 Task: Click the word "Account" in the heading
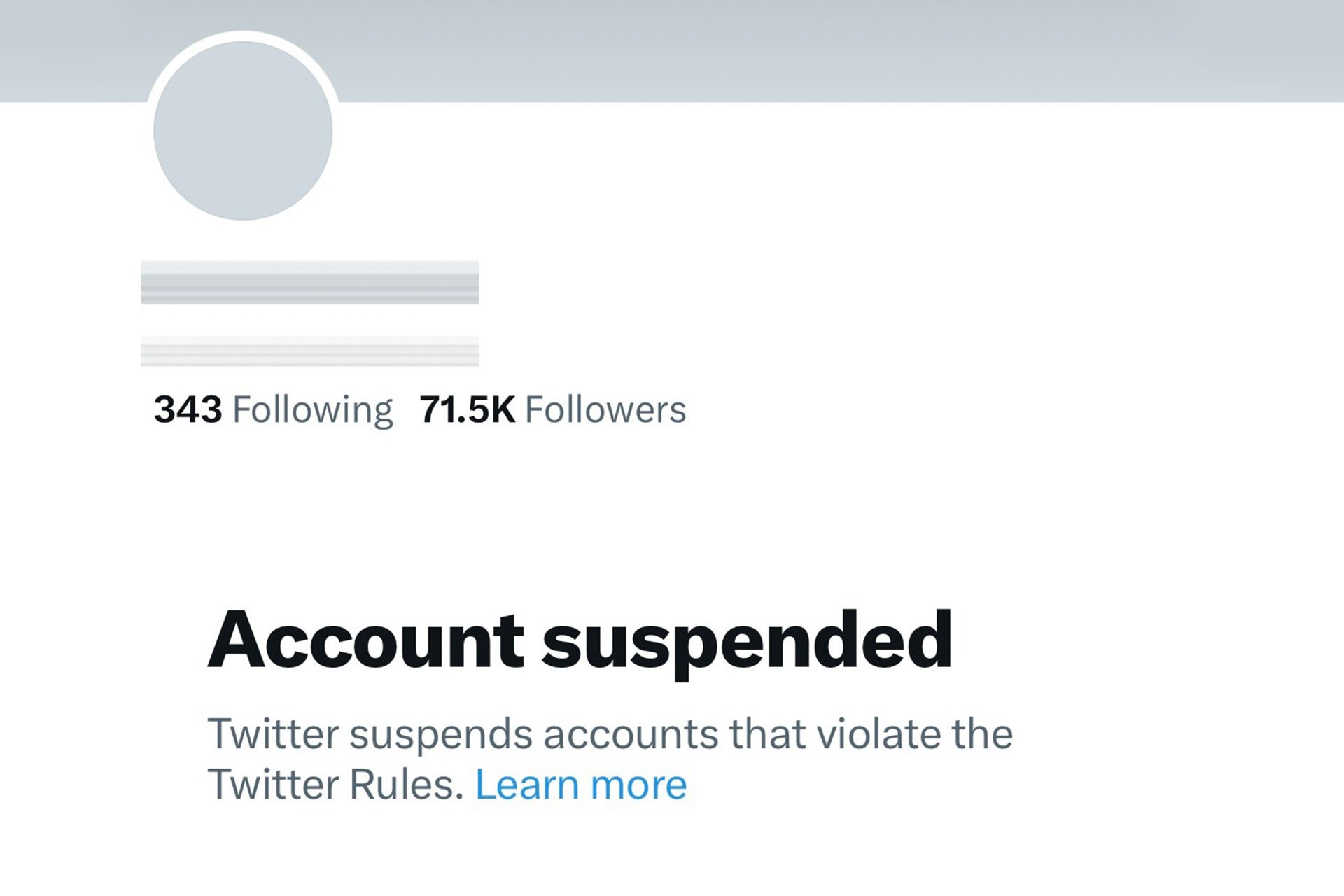pos(365,640)
